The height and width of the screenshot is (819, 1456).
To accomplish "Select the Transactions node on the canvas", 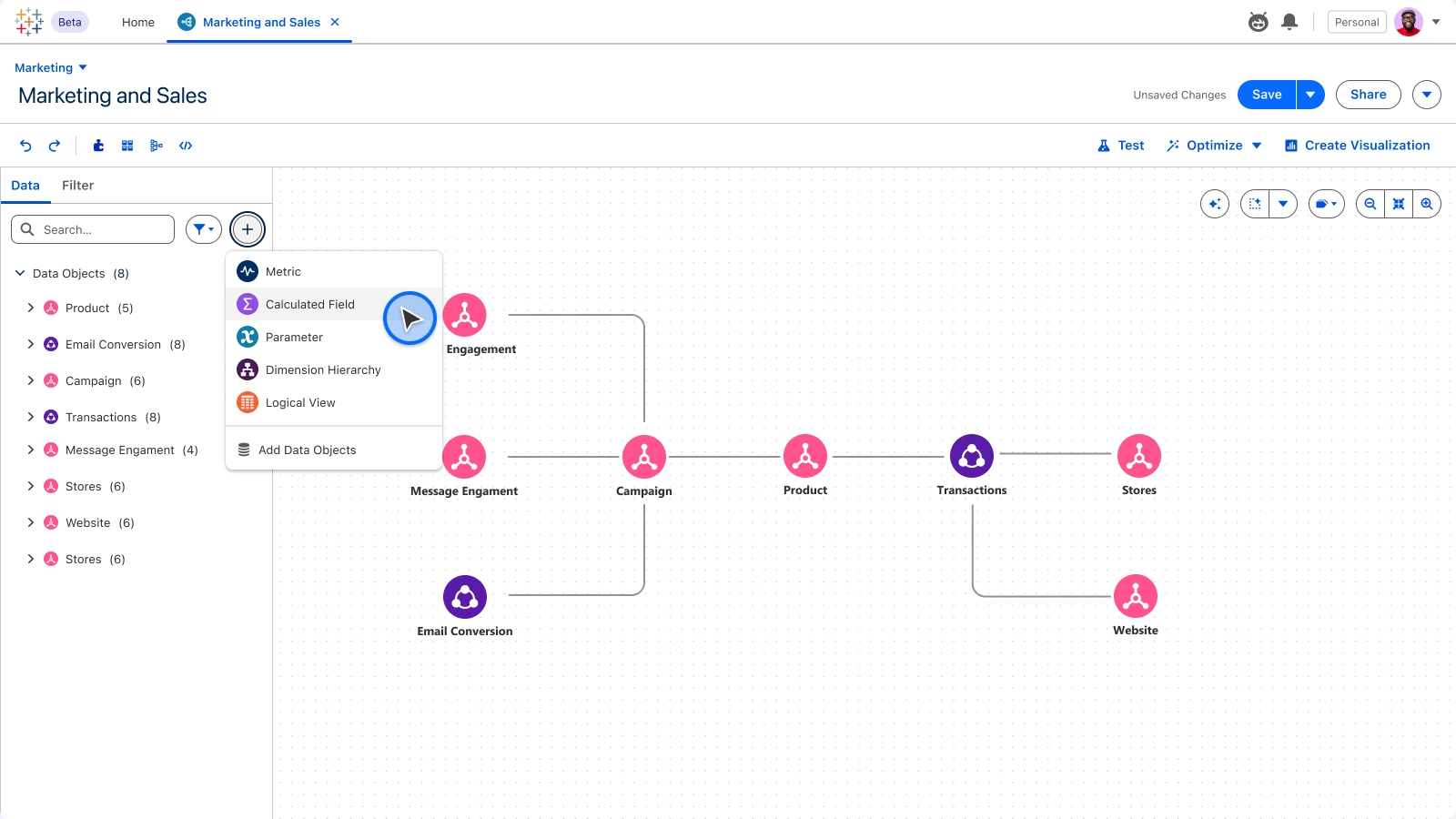I will click(972, 456).
